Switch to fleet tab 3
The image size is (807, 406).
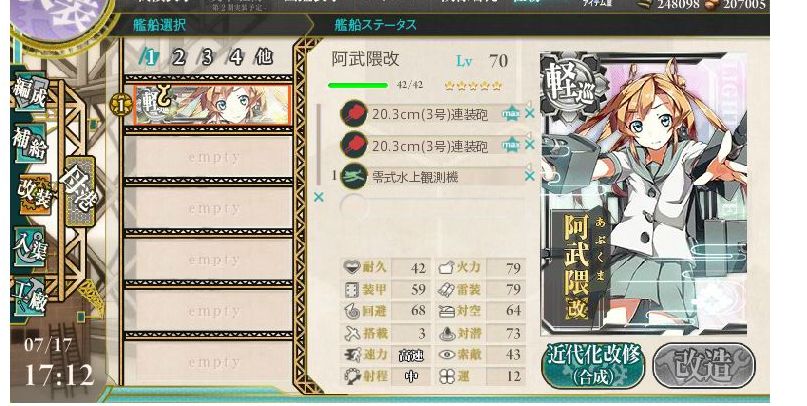point(207,57)
